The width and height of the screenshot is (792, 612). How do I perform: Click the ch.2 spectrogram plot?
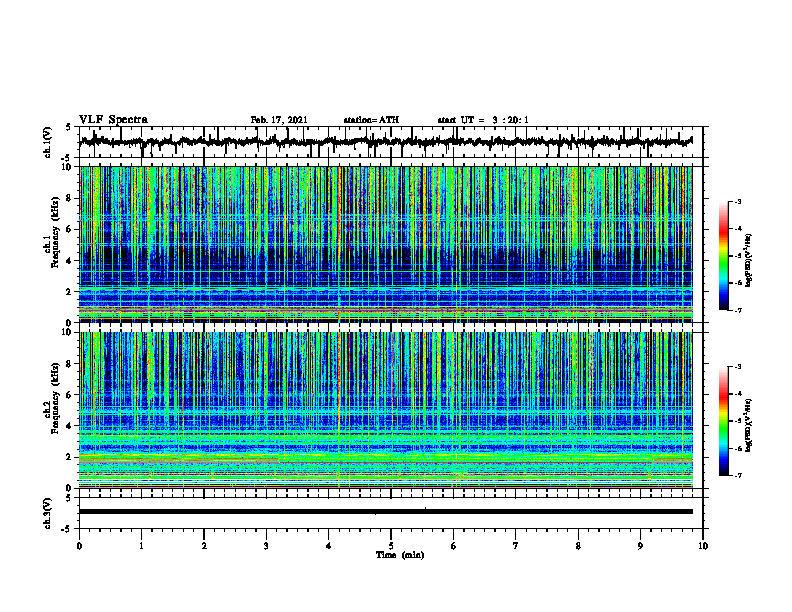pyautogui.click(x=385, y=410)
